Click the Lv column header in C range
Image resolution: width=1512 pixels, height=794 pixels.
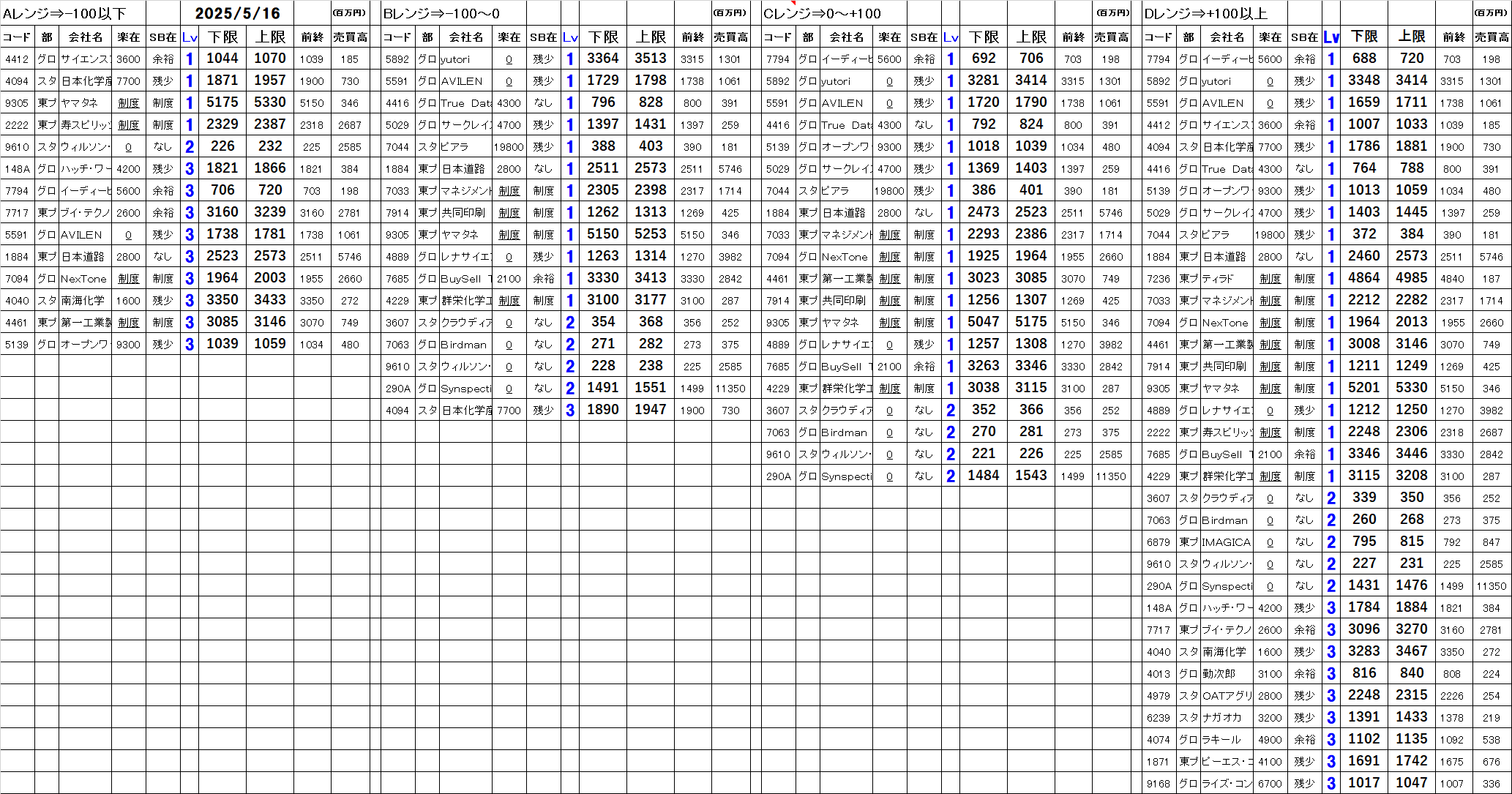pos(951,37)
